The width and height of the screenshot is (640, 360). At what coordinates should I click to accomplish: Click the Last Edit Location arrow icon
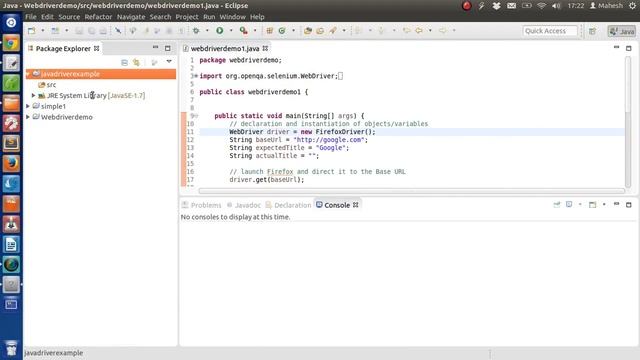pyautogui.click(x=406, y=31)
